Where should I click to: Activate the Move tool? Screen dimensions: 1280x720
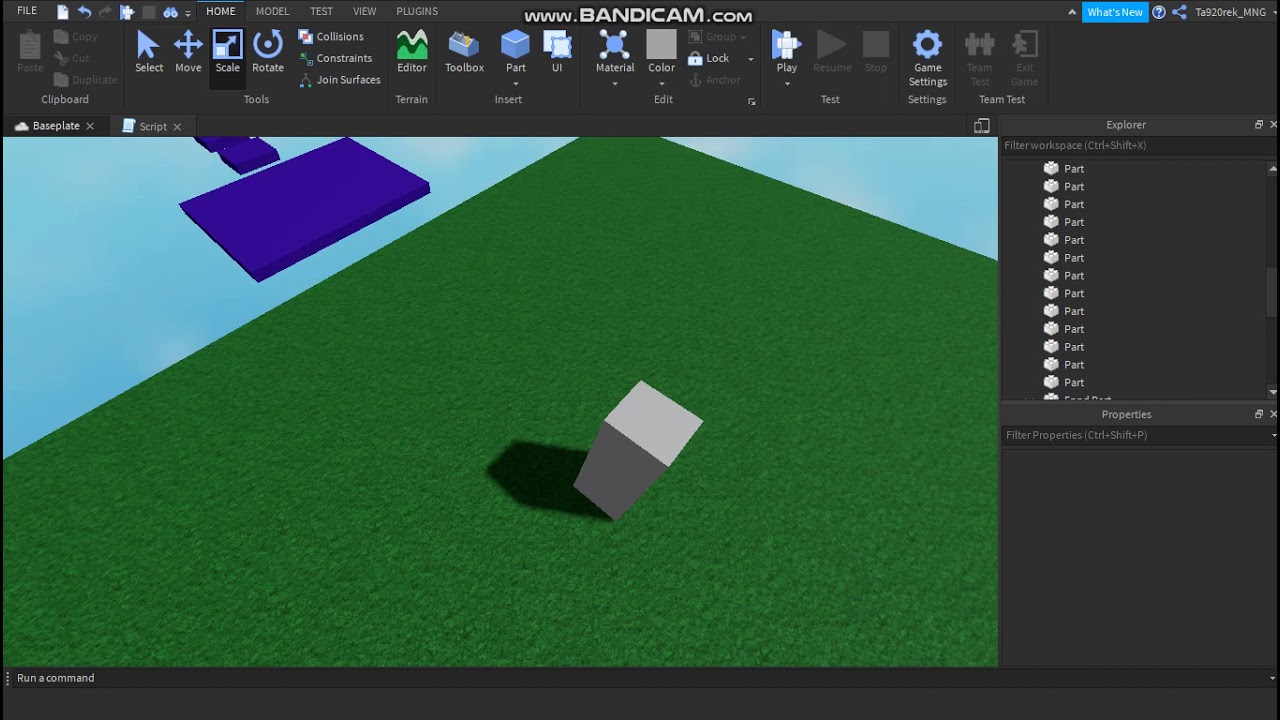pos(188,52)
